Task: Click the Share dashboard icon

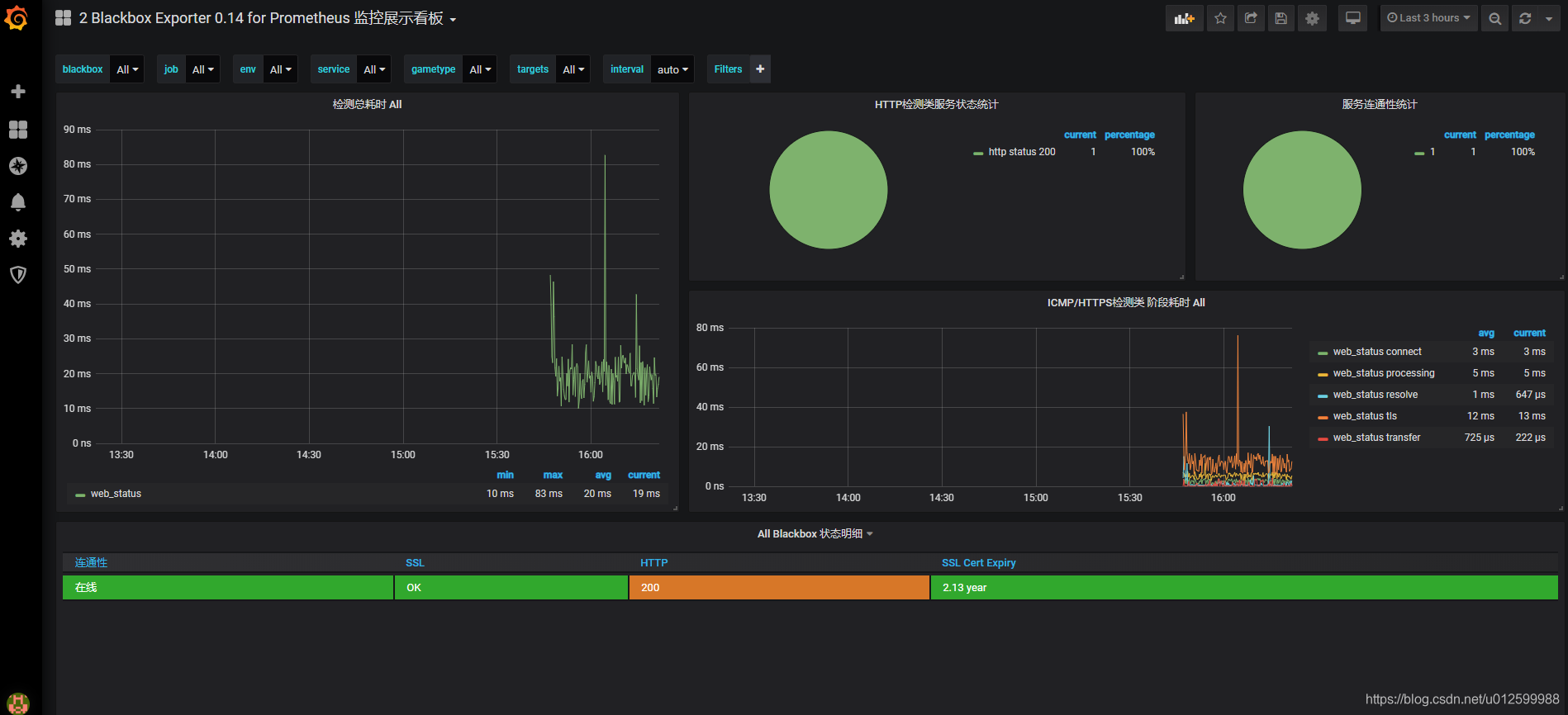Action: (x=1251, y=18)
